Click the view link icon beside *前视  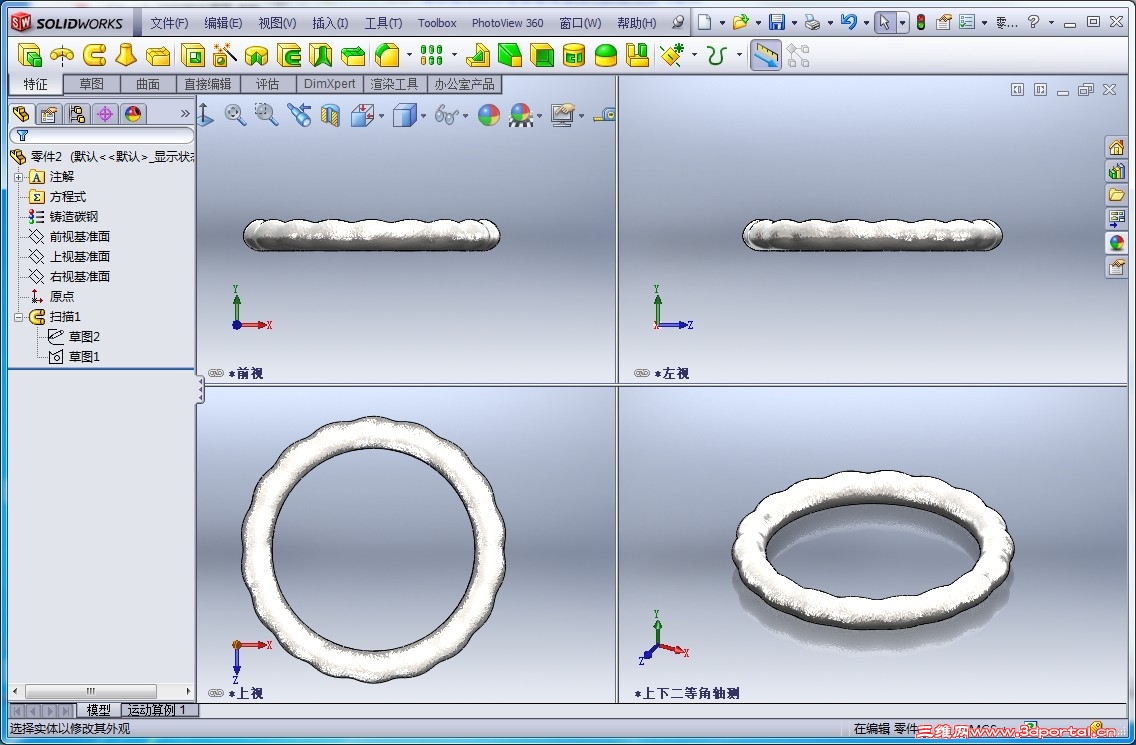[216, 373]
